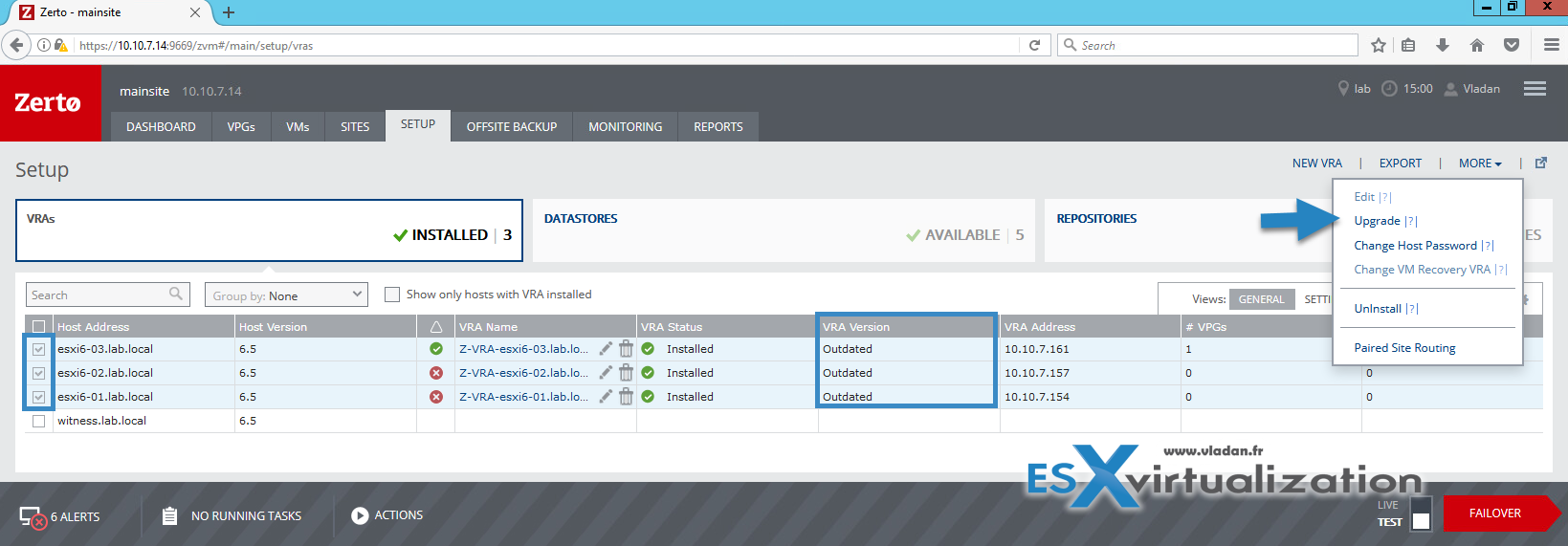Check the witness.lab.local row checkbox

coord(39,421)
